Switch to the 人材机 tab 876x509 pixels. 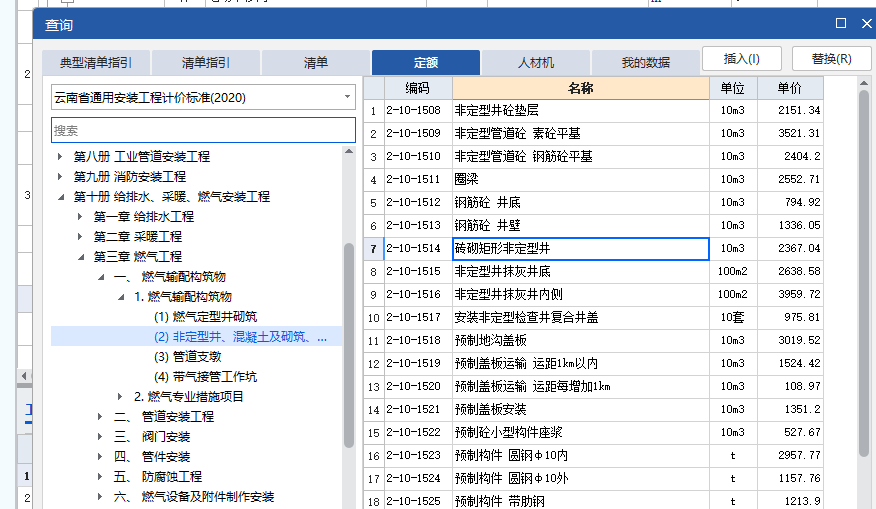coord(536,63)
